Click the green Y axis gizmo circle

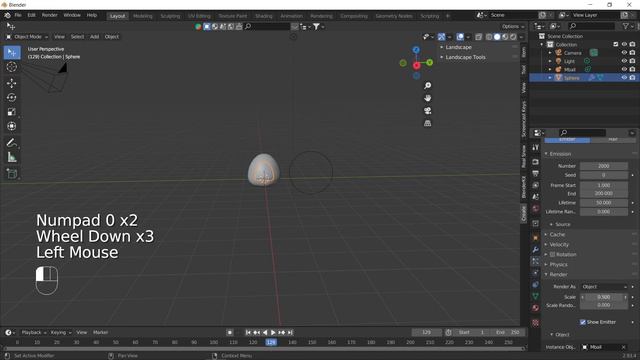(429, 62)
